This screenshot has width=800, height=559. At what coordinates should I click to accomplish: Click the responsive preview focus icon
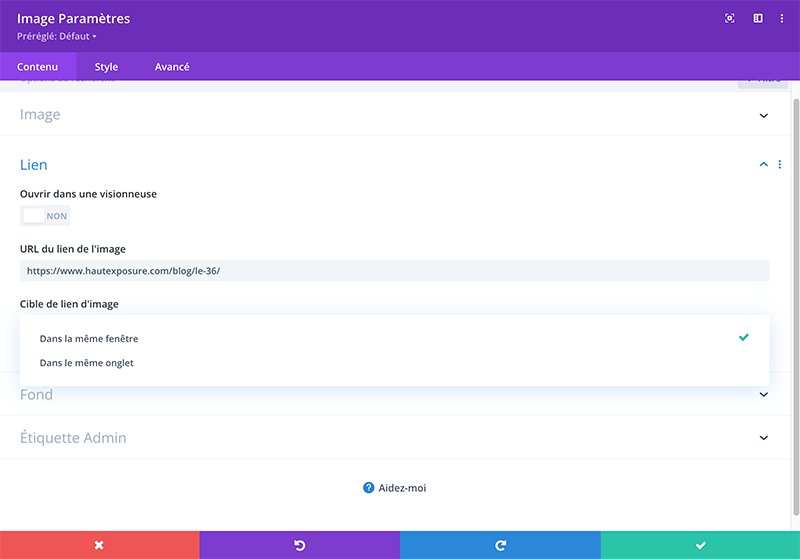730,18
